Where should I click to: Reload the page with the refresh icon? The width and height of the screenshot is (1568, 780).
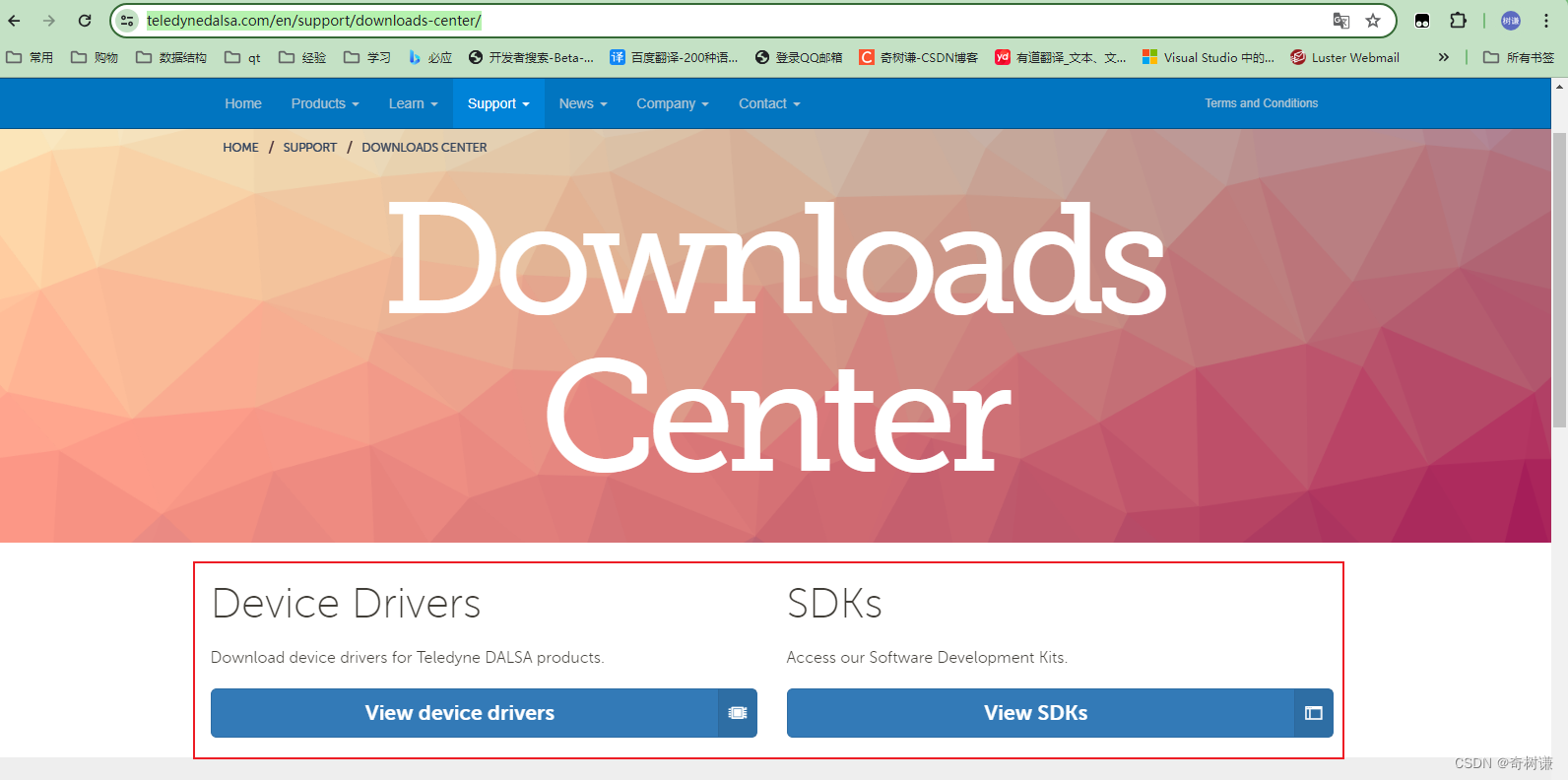pyautogui.click(x=85, y=20)
